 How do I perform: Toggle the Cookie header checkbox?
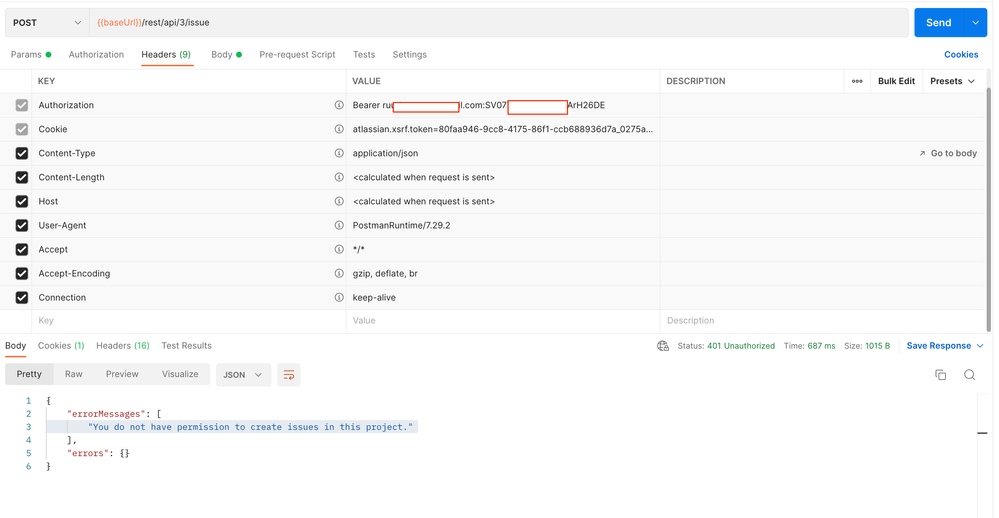tap(22, 129)
